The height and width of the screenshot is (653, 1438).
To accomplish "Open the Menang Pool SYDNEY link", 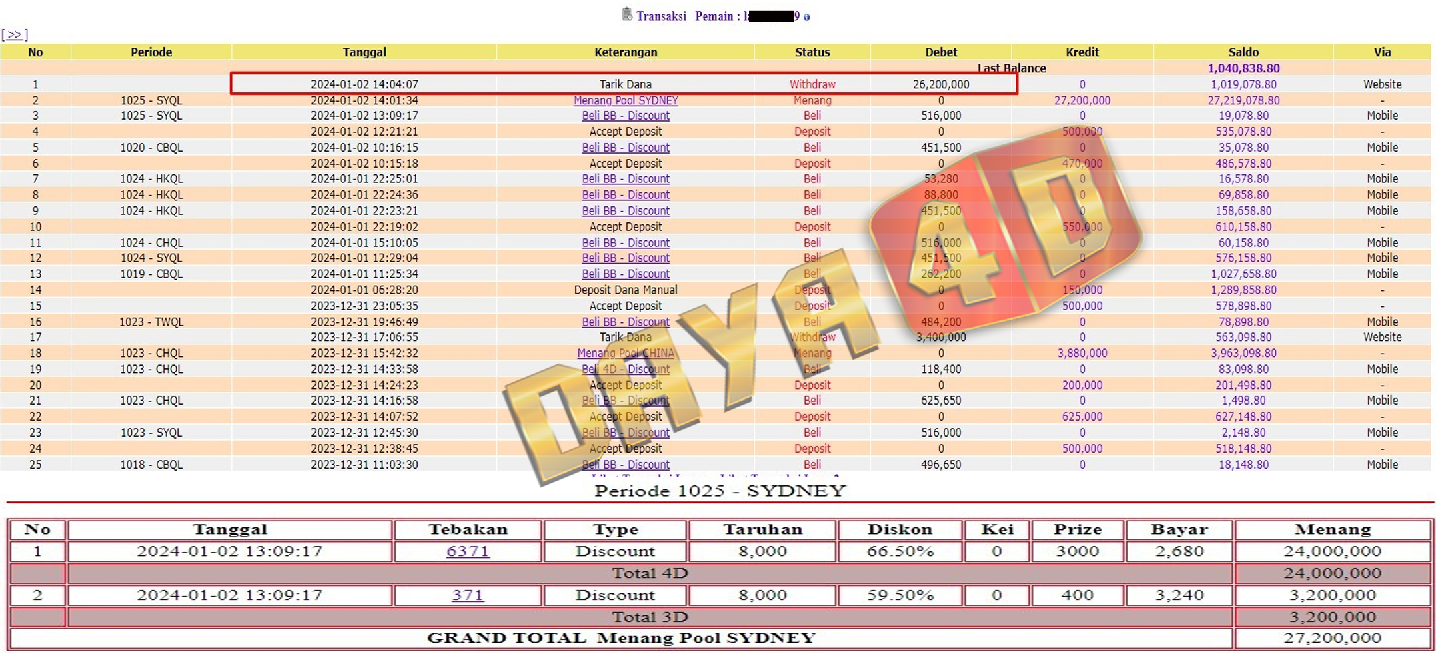I will 625,100.
